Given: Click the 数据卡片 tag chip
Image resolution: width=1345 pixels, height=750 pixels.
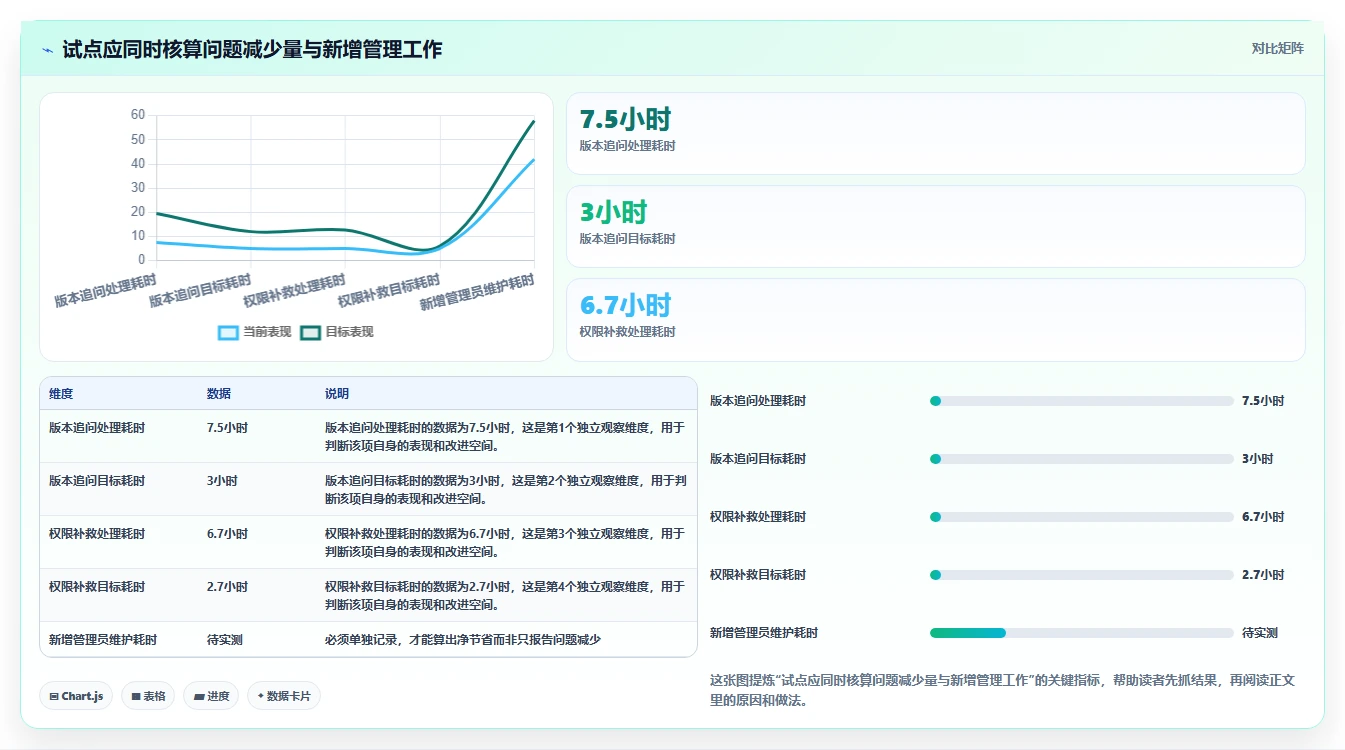Looking at the screenshot, I should [x=284, y=696].
